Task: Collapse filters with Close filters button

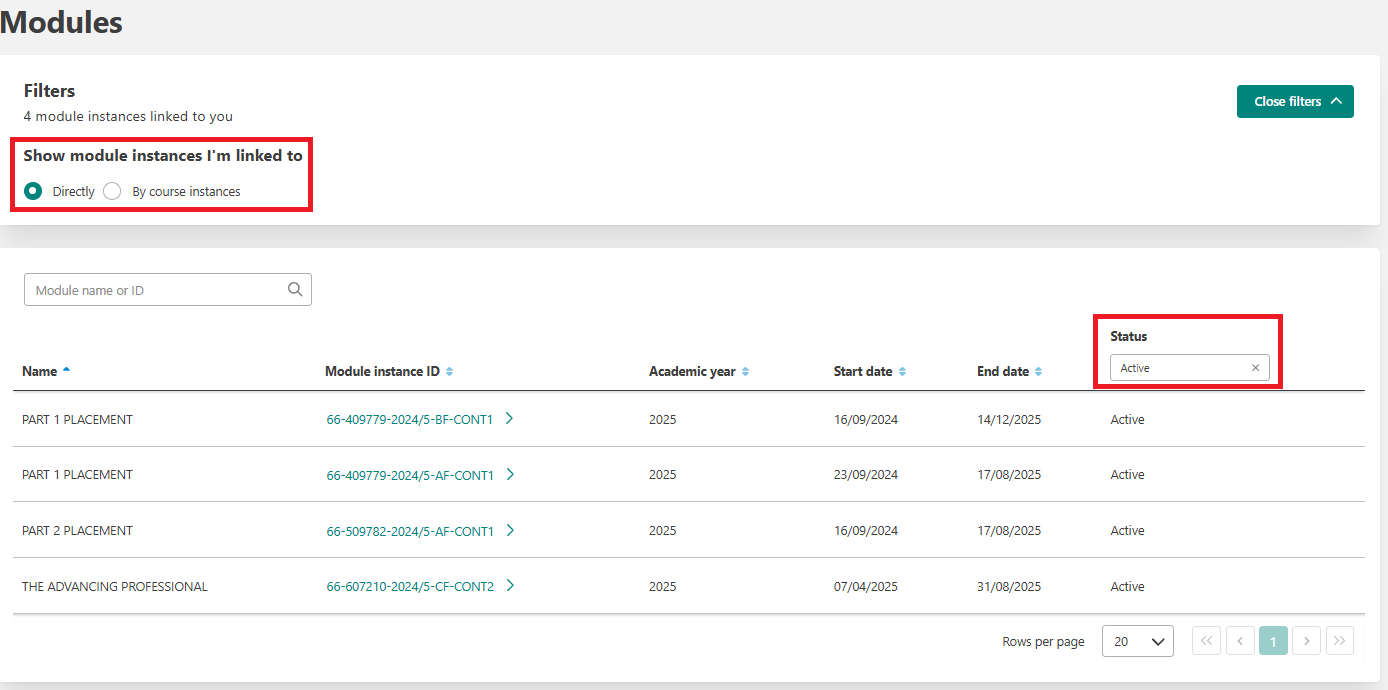Action: [1295, 101]
